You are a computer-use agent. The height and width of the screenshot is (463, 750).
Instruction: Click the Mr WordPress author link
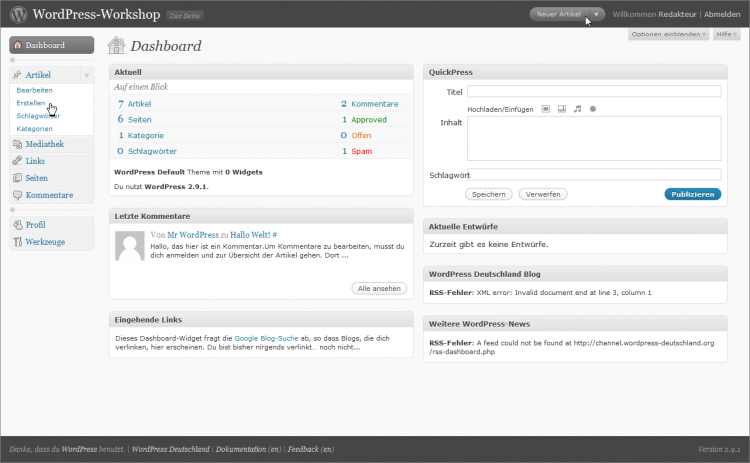click(193, 235)
